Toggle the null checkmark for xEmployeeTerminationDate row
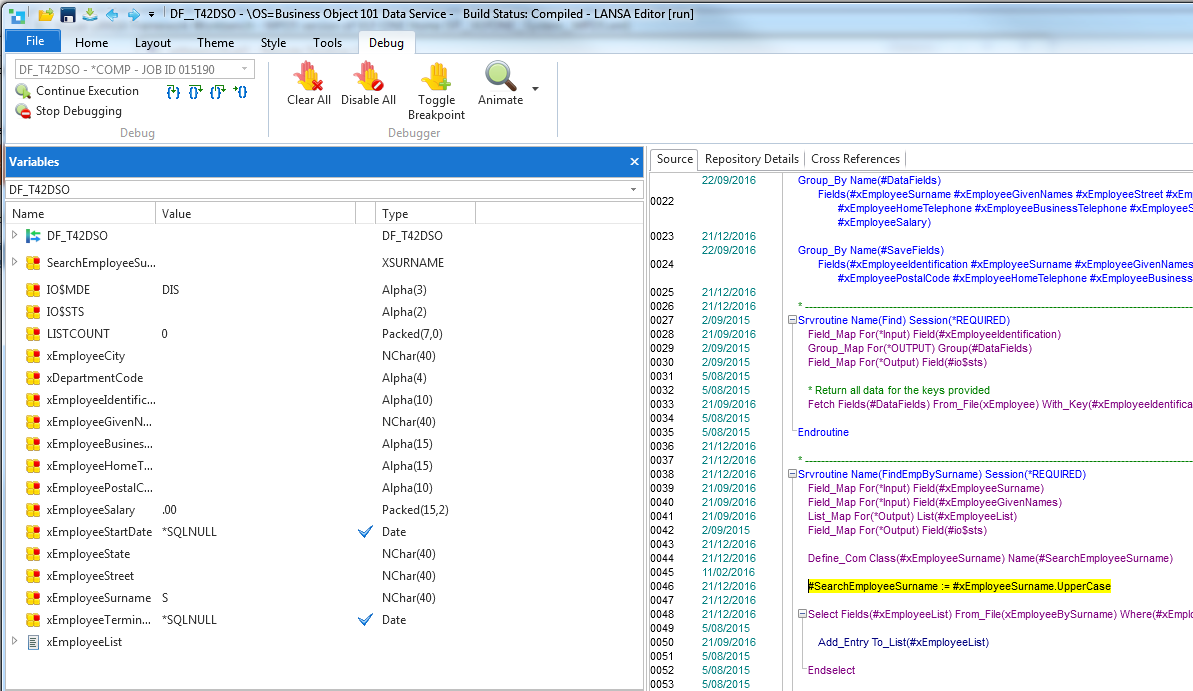Viewport: 1193px width, 691px height. pyautogui.click(x=365, y=620)
